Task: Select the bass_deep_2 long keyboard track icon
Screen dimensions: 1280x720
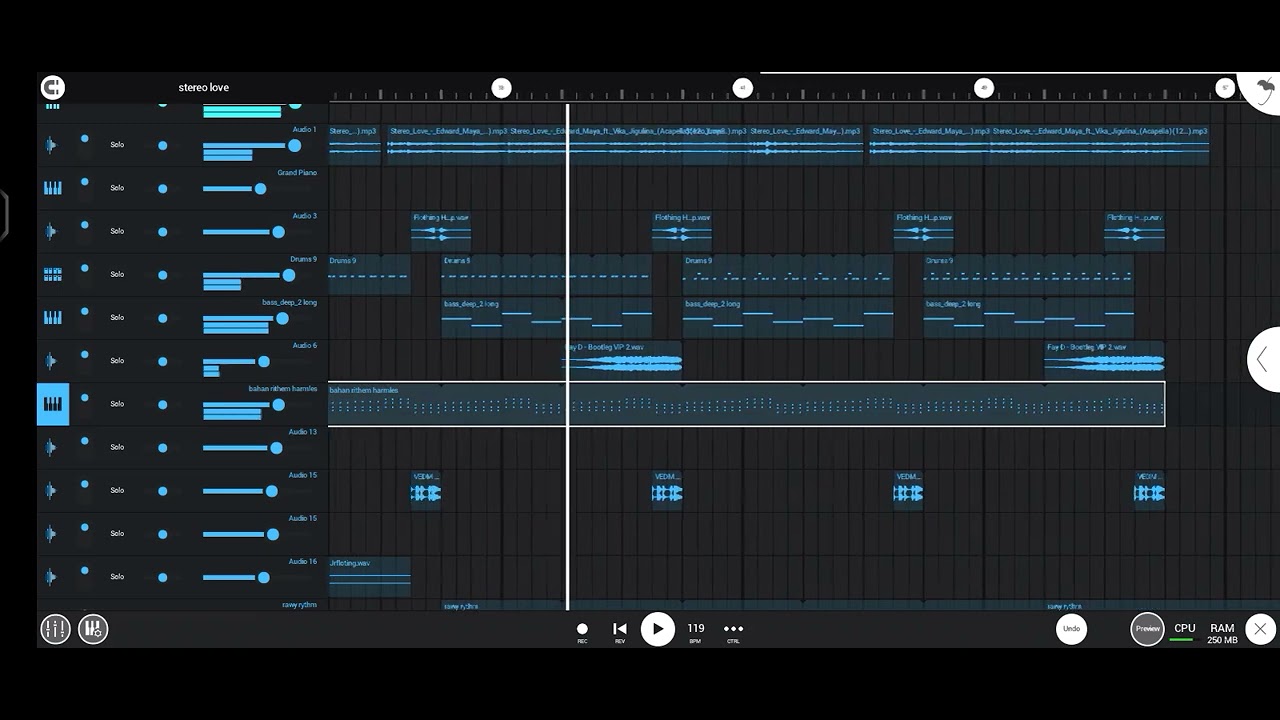Action: 52,318
